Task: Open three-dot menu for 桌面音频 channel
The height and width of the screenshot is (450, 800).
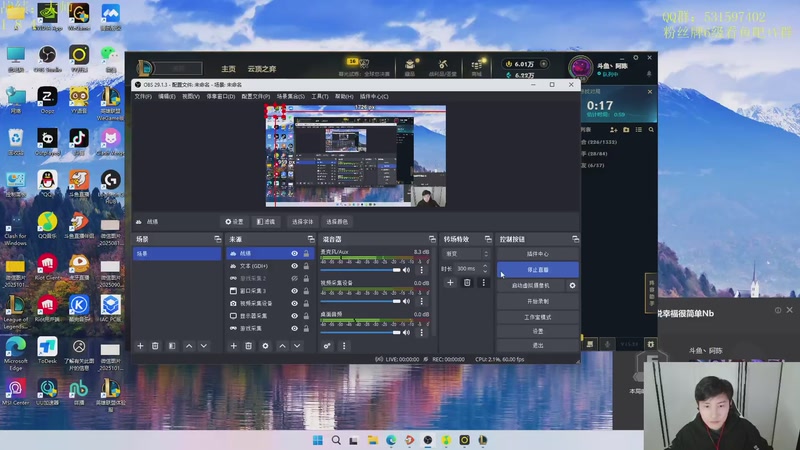Action: coord(421,333)
